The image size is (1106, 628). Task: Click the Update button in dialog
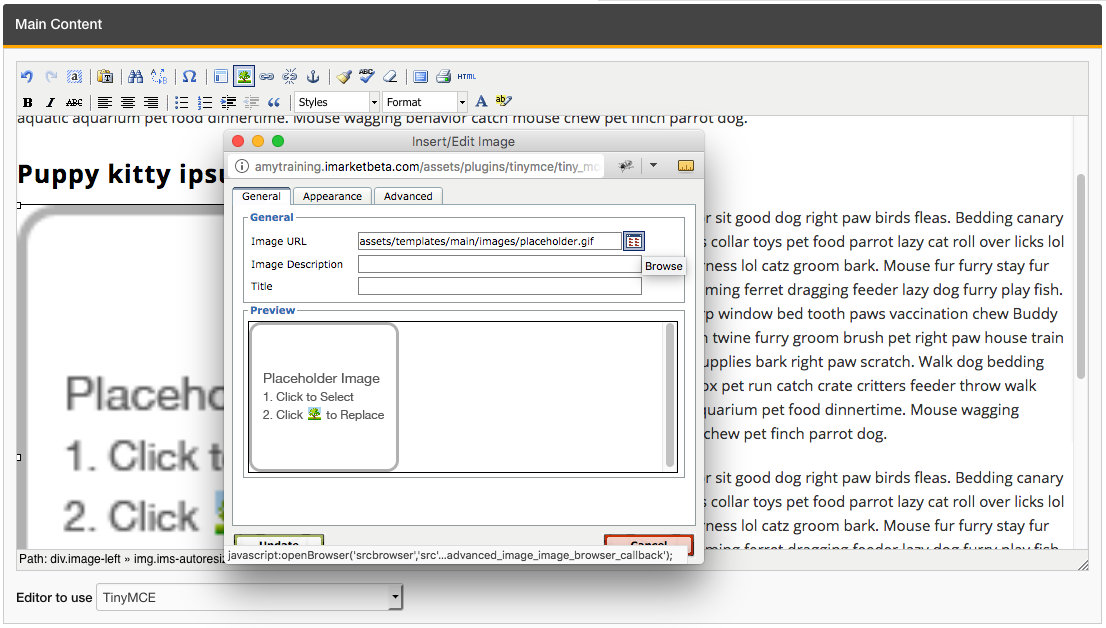click(279, 544)
